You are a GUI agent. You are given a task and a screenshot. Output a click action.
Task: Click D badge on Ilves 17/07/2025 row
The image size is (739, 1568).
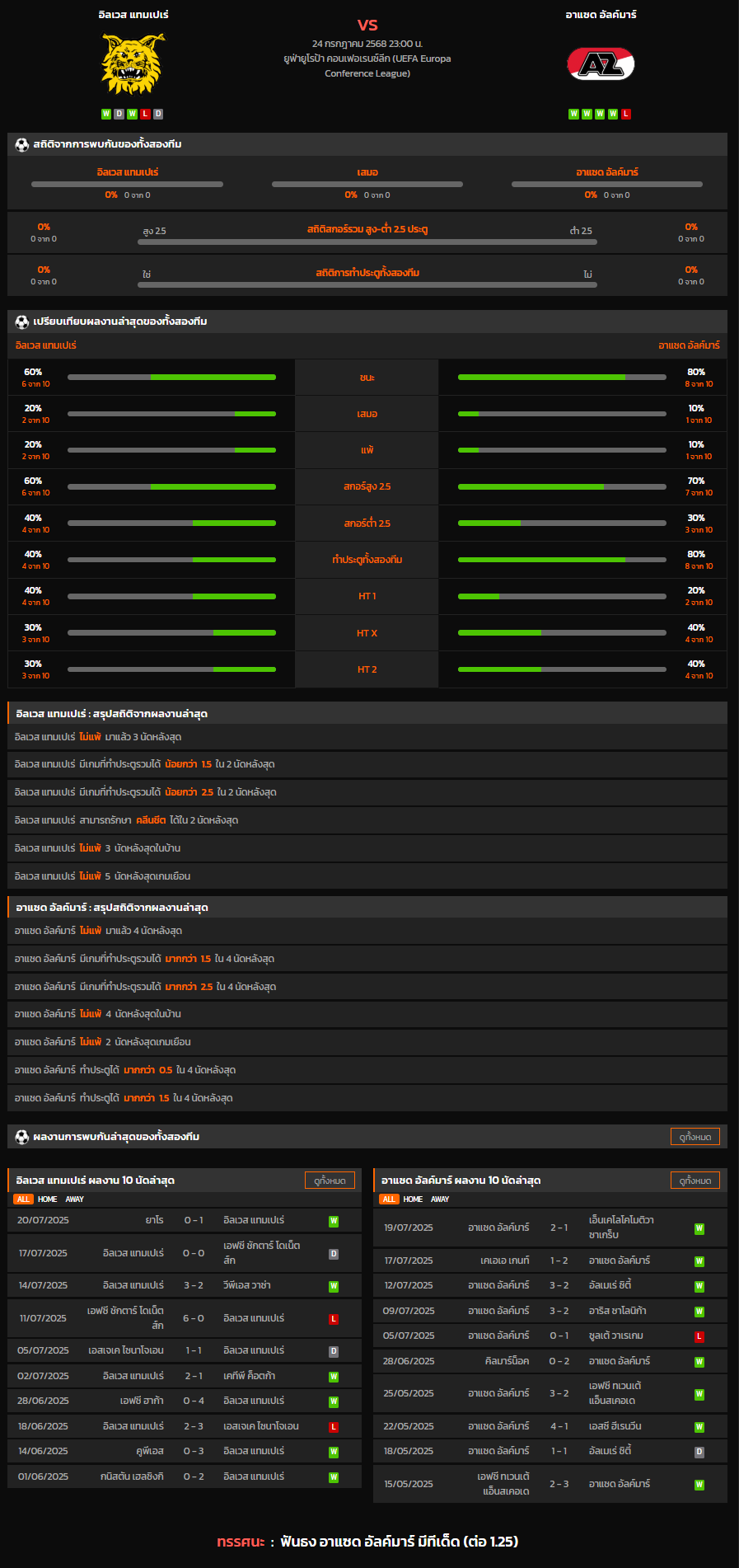click(334, 1254)
